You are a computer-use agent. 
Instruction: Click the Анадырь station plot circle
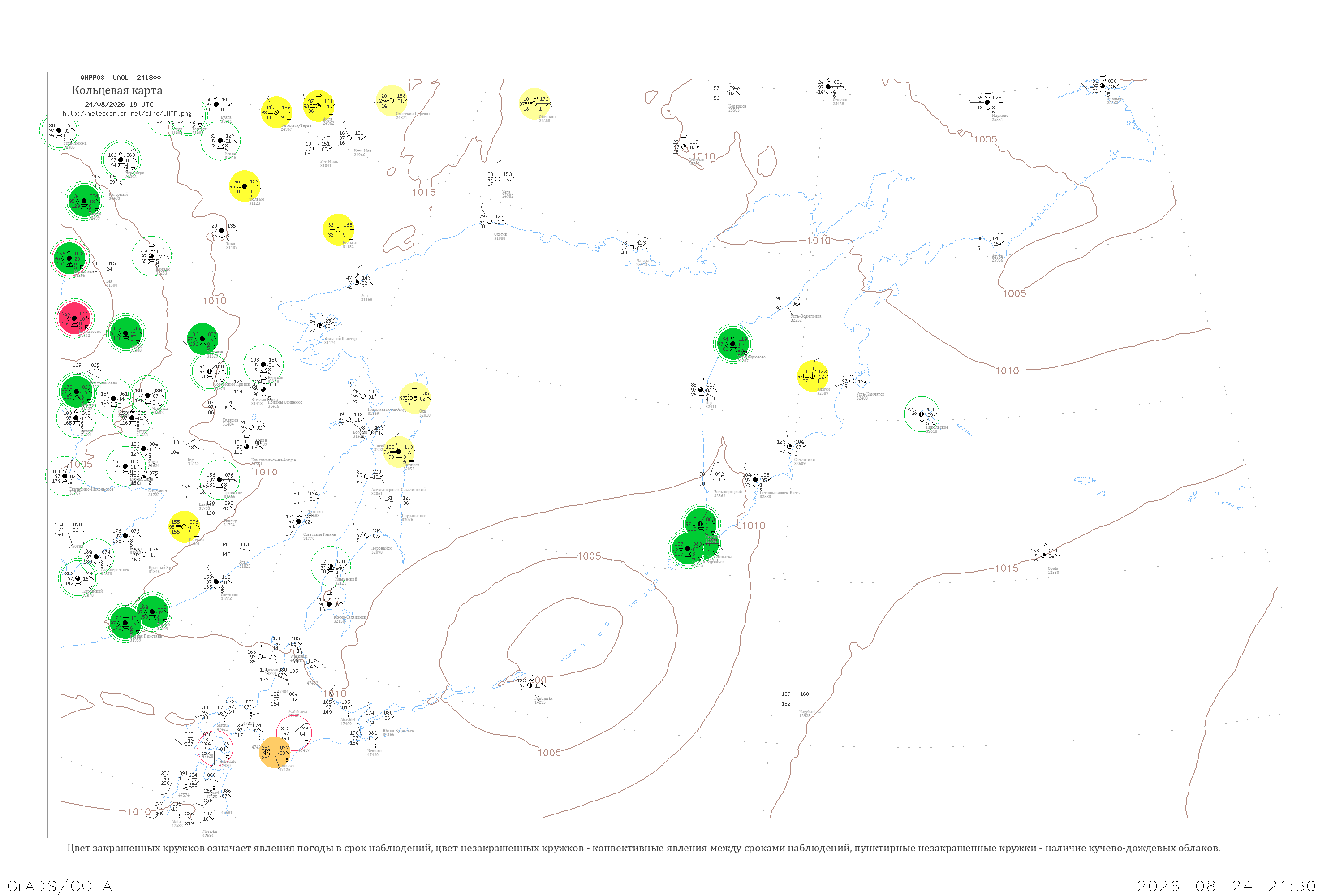pyautogui.click(x=1103, y=86)
